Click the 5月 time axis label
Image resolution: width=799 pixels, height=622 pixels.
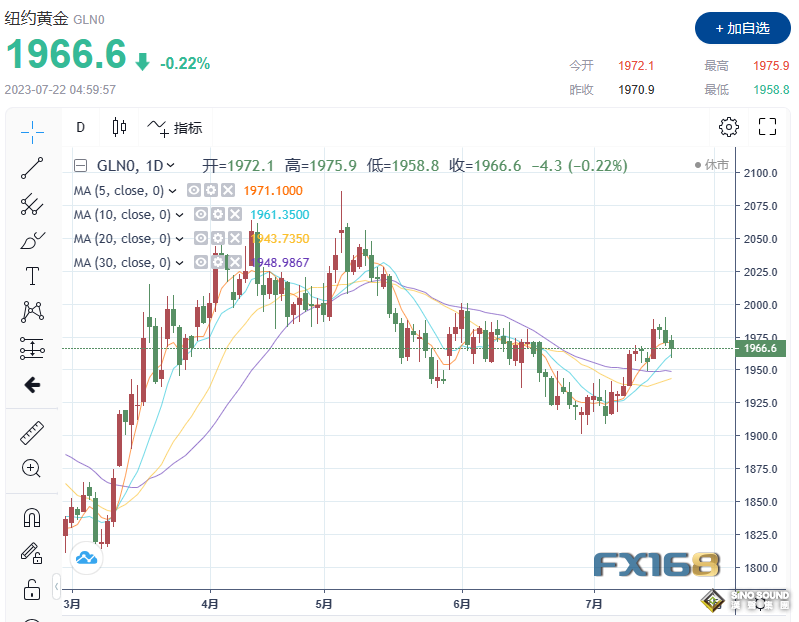[324, 604]
